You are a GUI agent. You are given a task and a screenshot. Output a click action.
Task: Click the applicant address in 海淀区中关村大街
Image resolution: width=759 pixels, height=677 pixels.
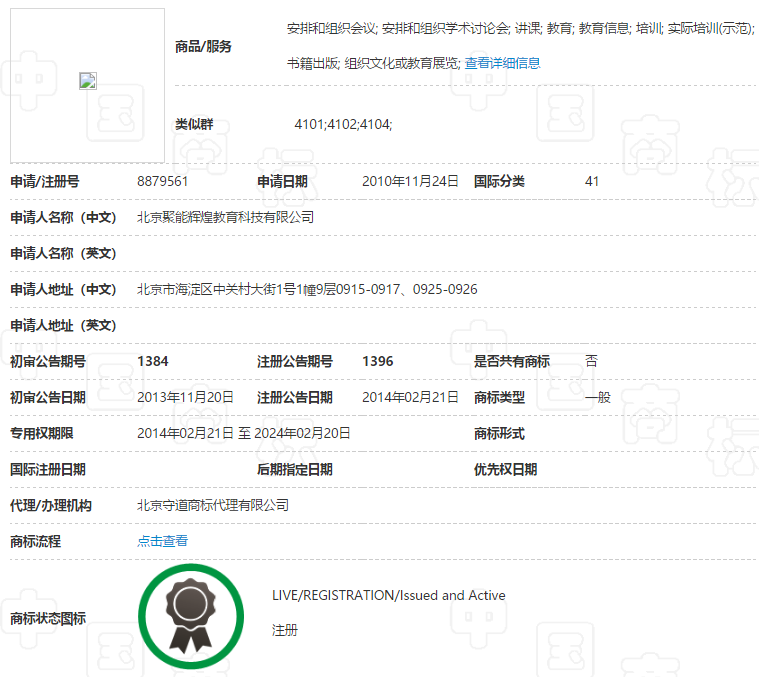(307, 289)
